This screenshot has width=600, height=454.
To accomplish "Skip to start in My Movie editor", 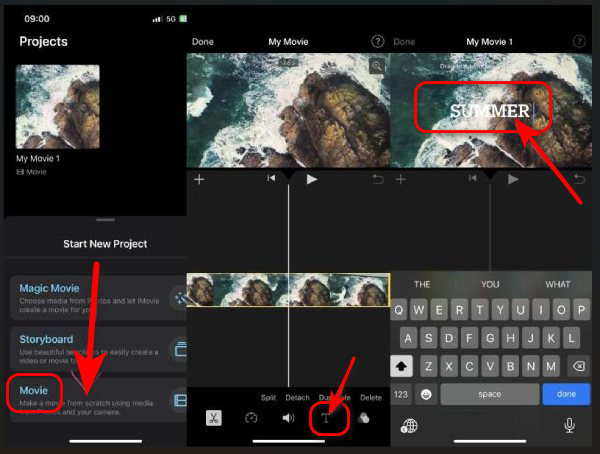I will coord(271,178).
